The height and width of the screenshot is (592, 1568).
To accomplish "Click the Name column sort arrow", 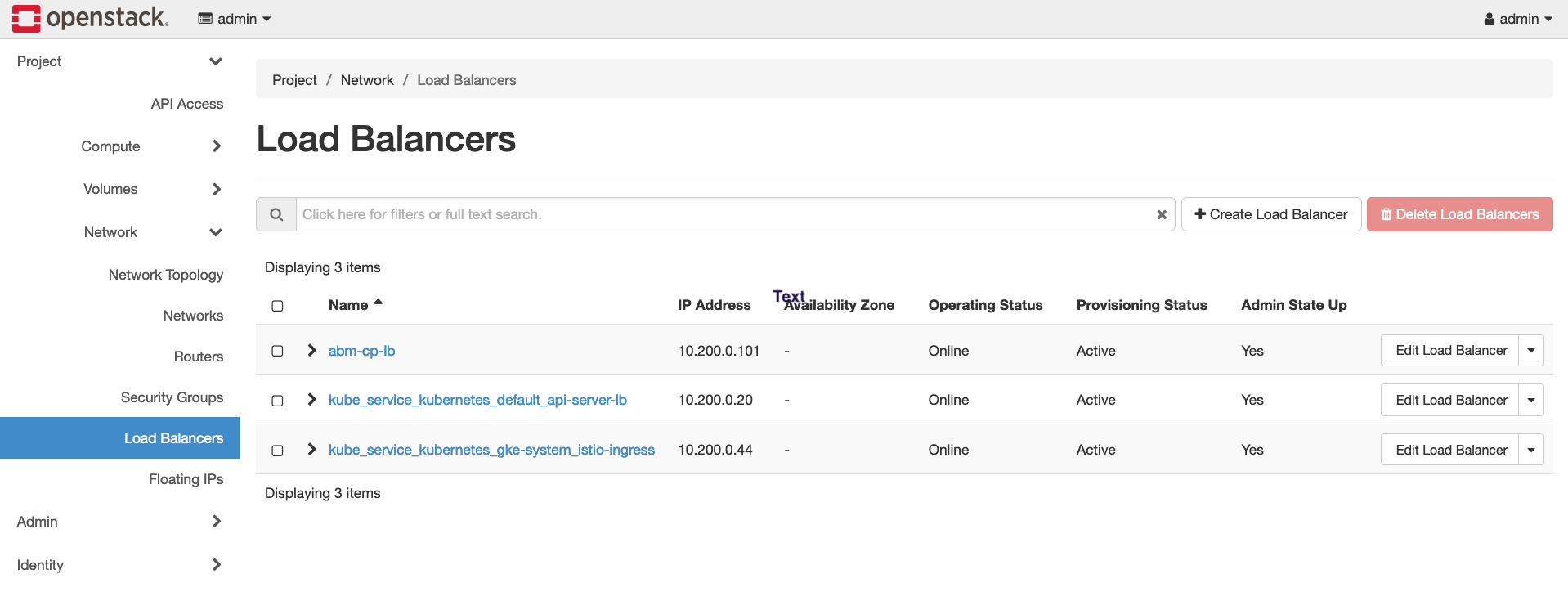I will pos(378,303).
